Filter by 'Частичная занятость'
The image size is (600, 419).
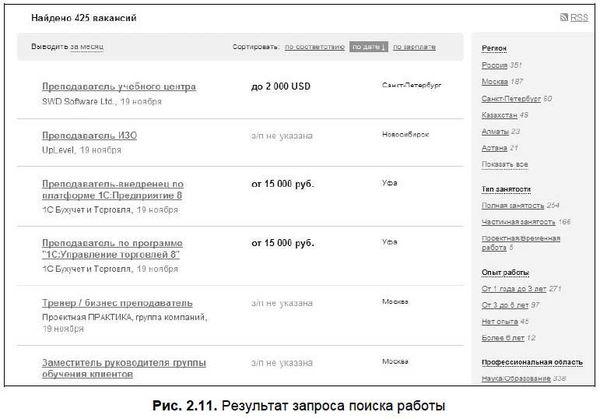pos(518,222)
